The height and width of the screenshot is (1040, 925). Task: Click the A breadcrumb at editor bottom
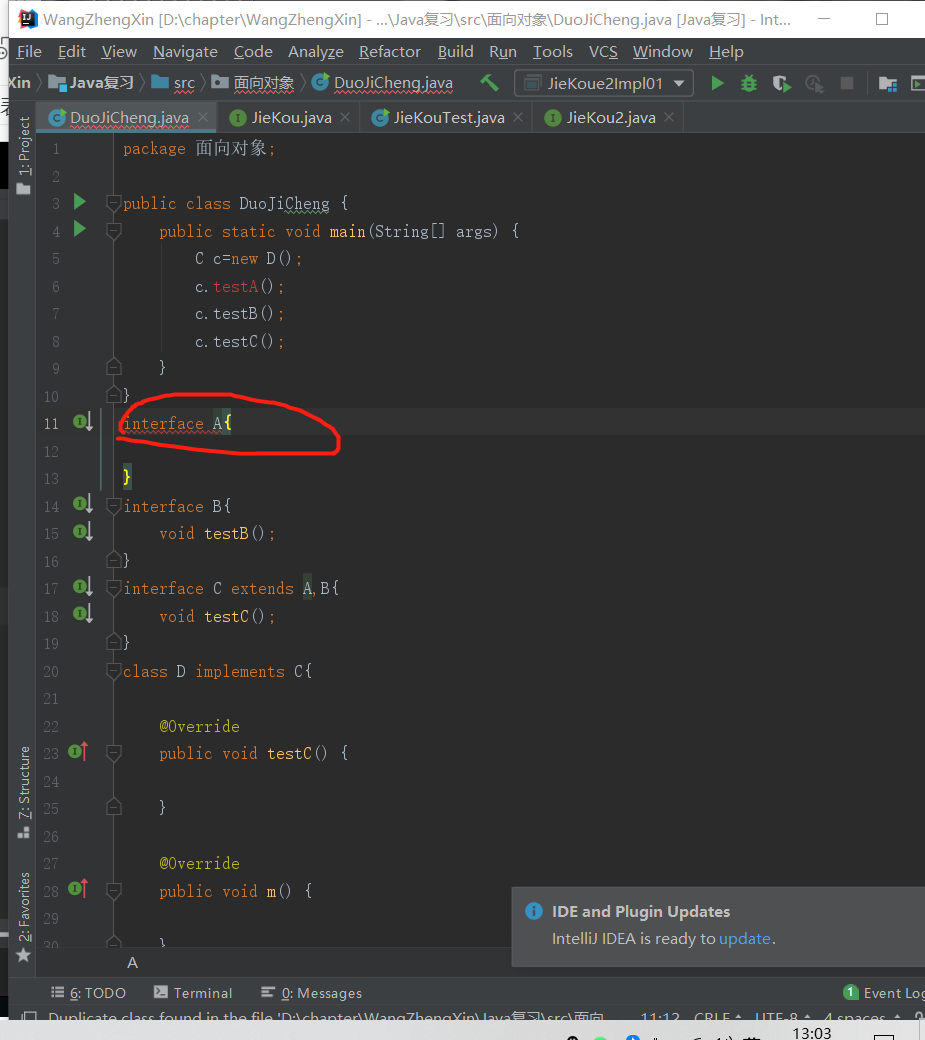(133, 962)
